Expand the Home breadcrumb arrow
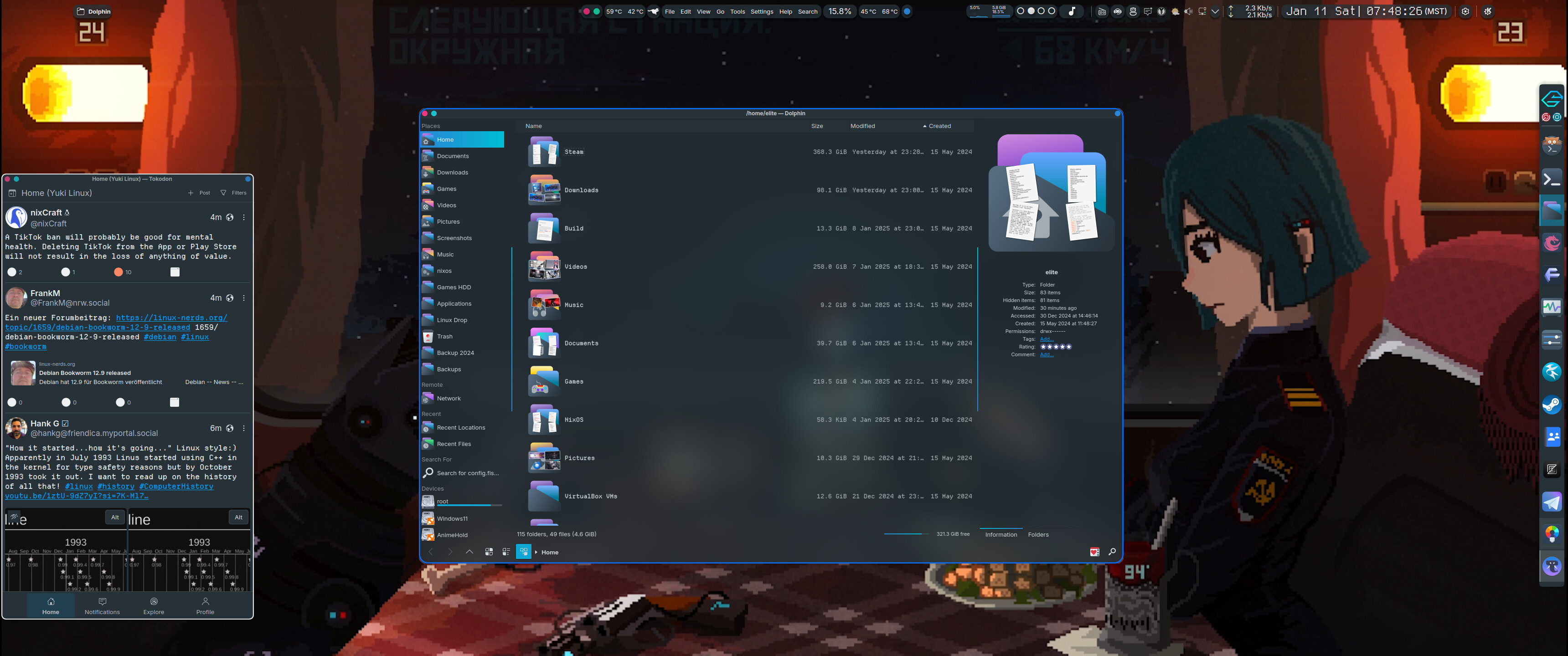Screen dimensions: 1568x656 click(x=536, y=553)
